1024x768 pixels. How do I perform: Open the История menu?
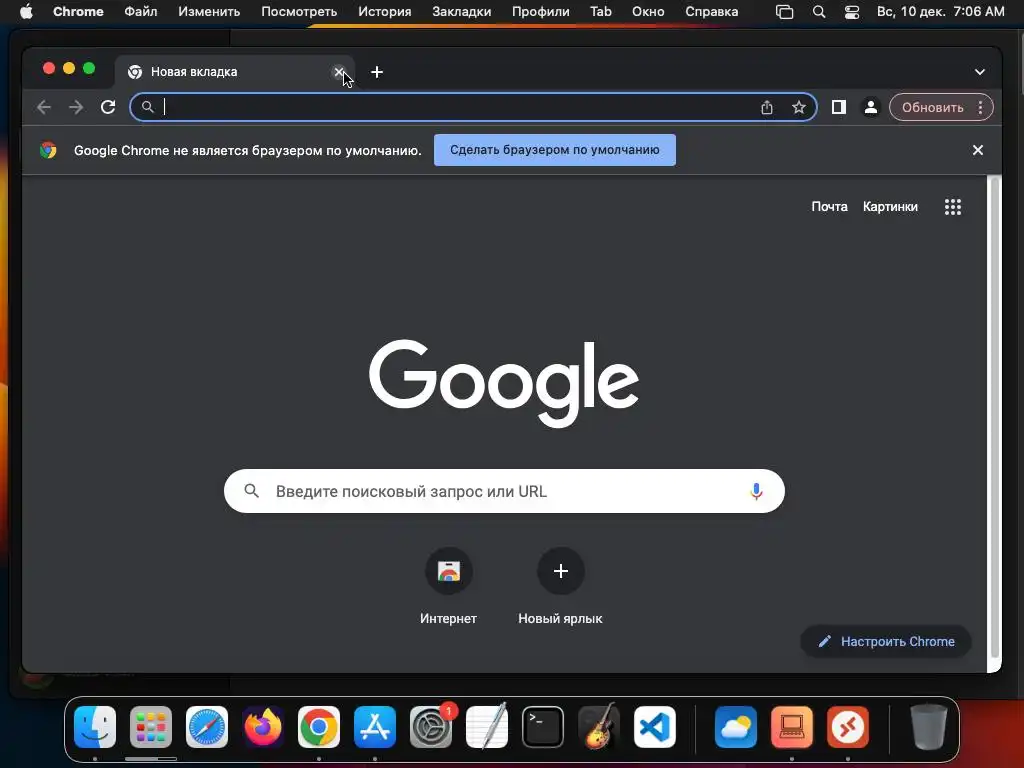click(x=385, y=12)
